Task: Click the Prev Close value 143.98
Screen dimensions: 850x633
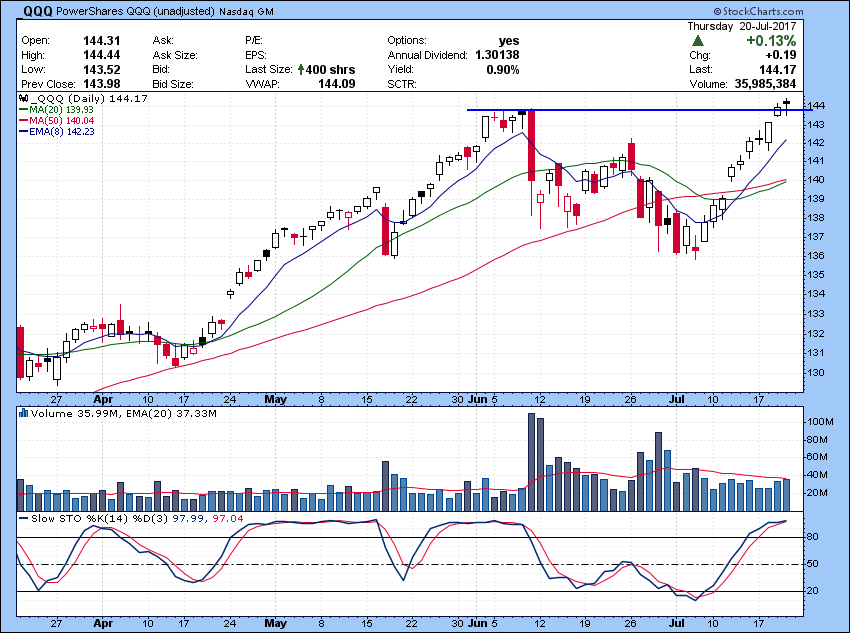Action: coord(101,84)
